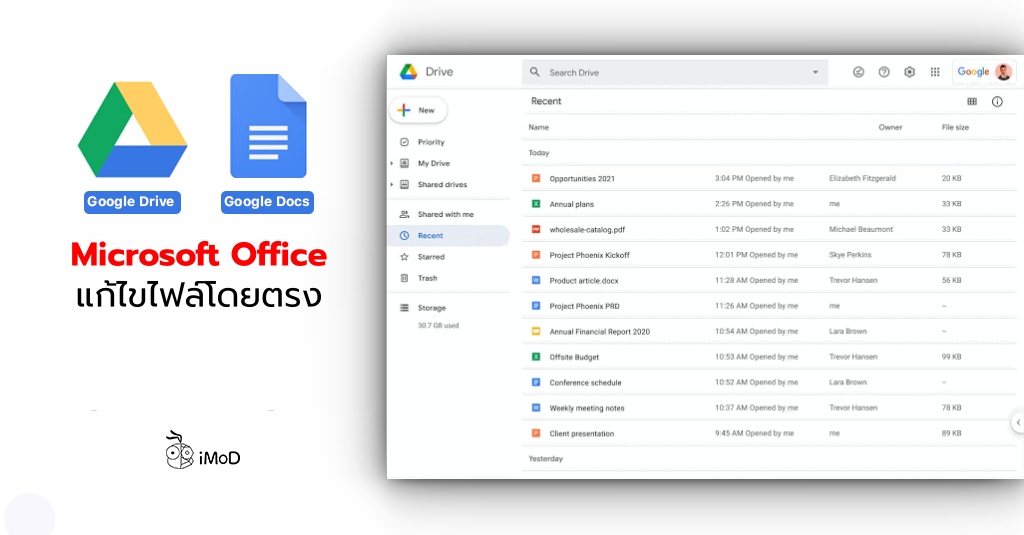Screen dimensions: 1024x535
Task: Click Sheets icon of Annual plans
Action: tap(536, 204)
